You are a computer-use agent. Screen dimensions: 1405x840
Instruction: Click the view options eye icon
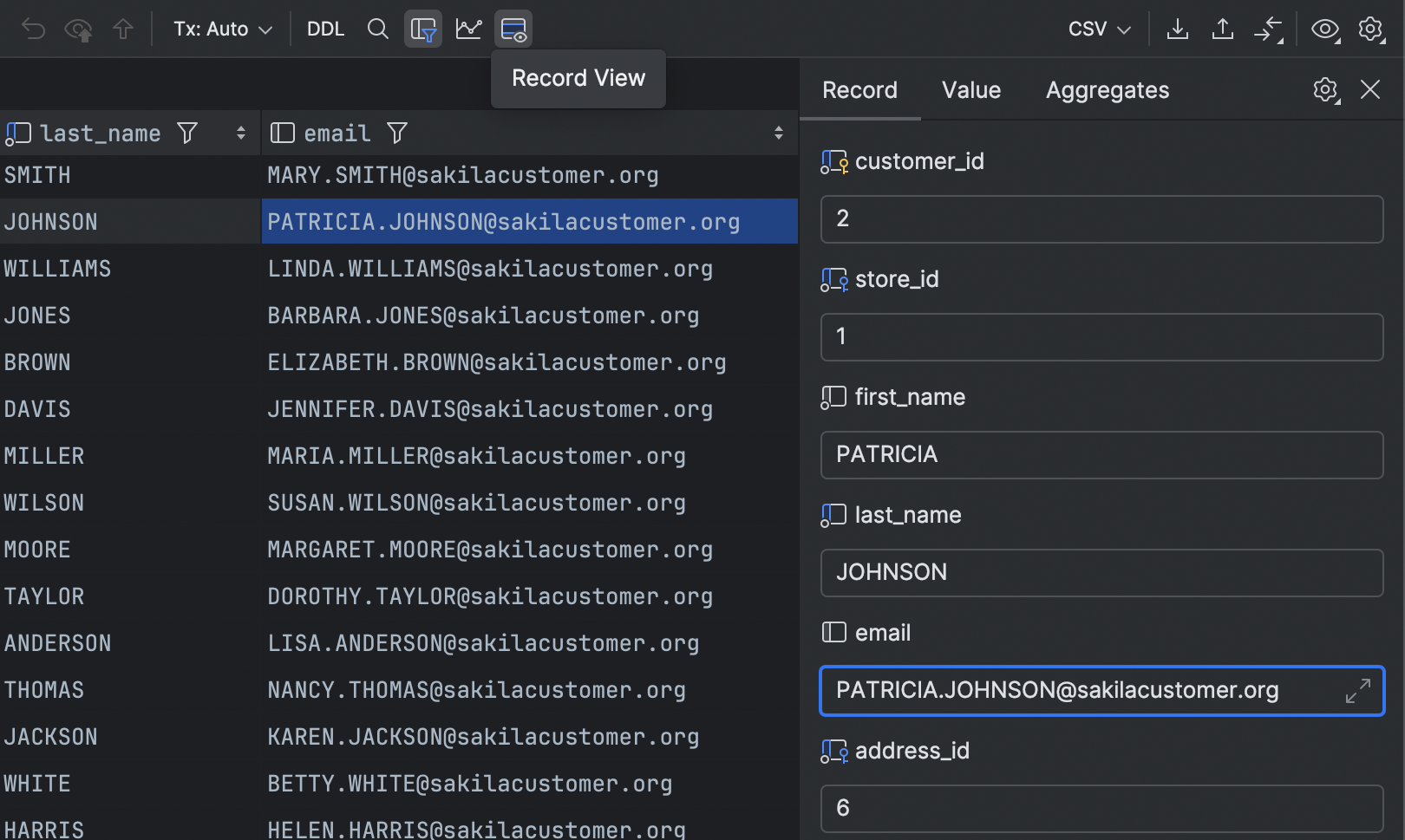1324,29
